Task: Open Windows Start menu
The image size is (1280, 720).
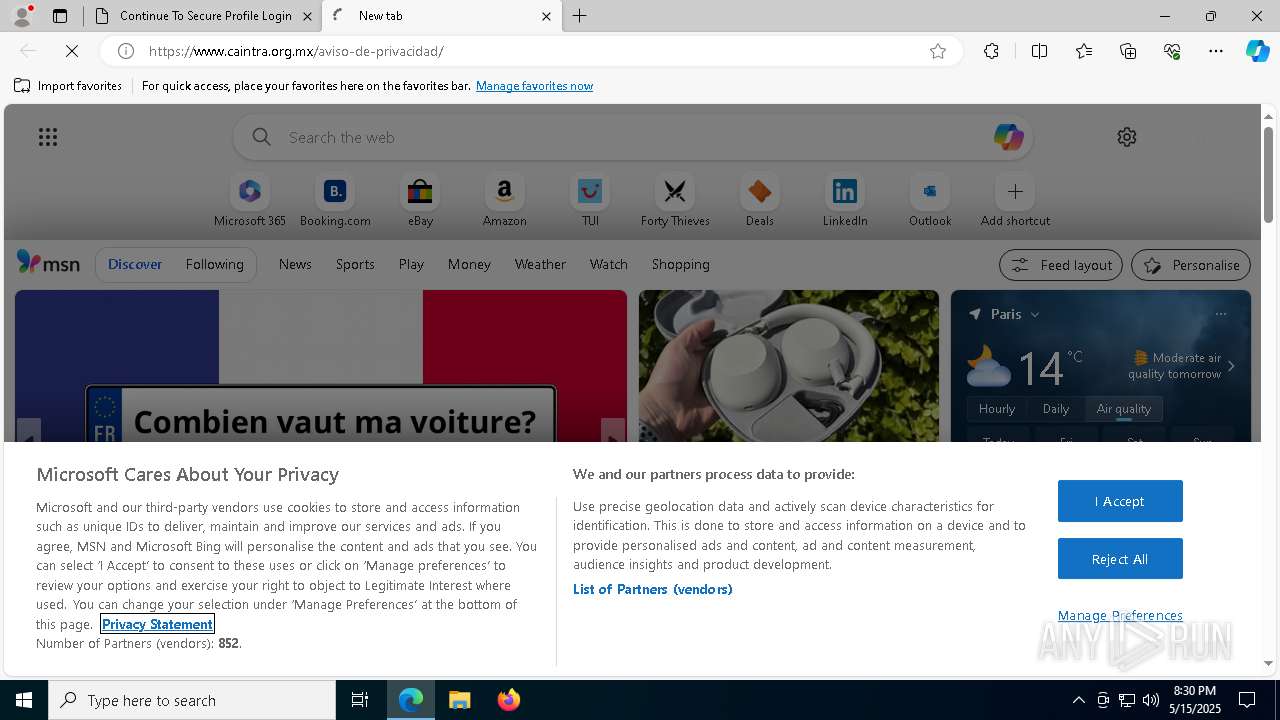Action: (x=24, y=700)
